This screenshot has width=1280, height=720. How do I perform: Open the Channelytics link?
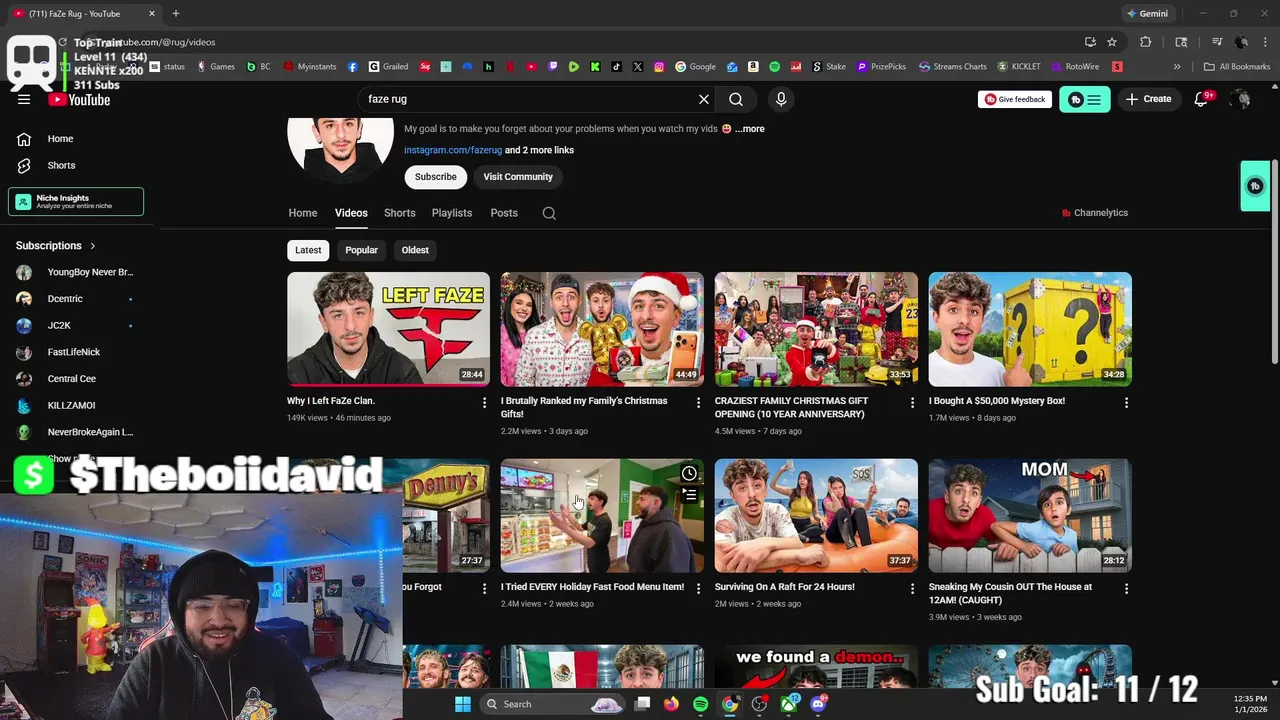[x=1095, y=213]
